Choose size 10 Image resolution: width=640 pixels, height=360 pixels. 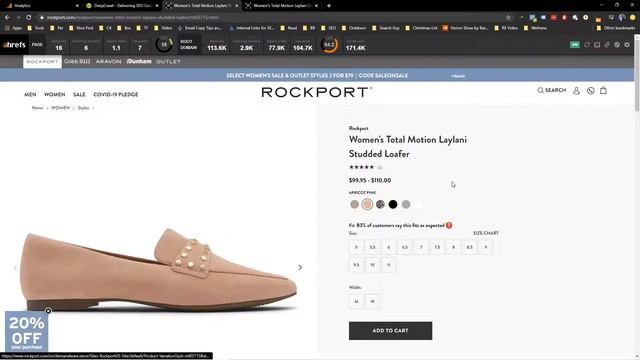(x=372, y=265)
